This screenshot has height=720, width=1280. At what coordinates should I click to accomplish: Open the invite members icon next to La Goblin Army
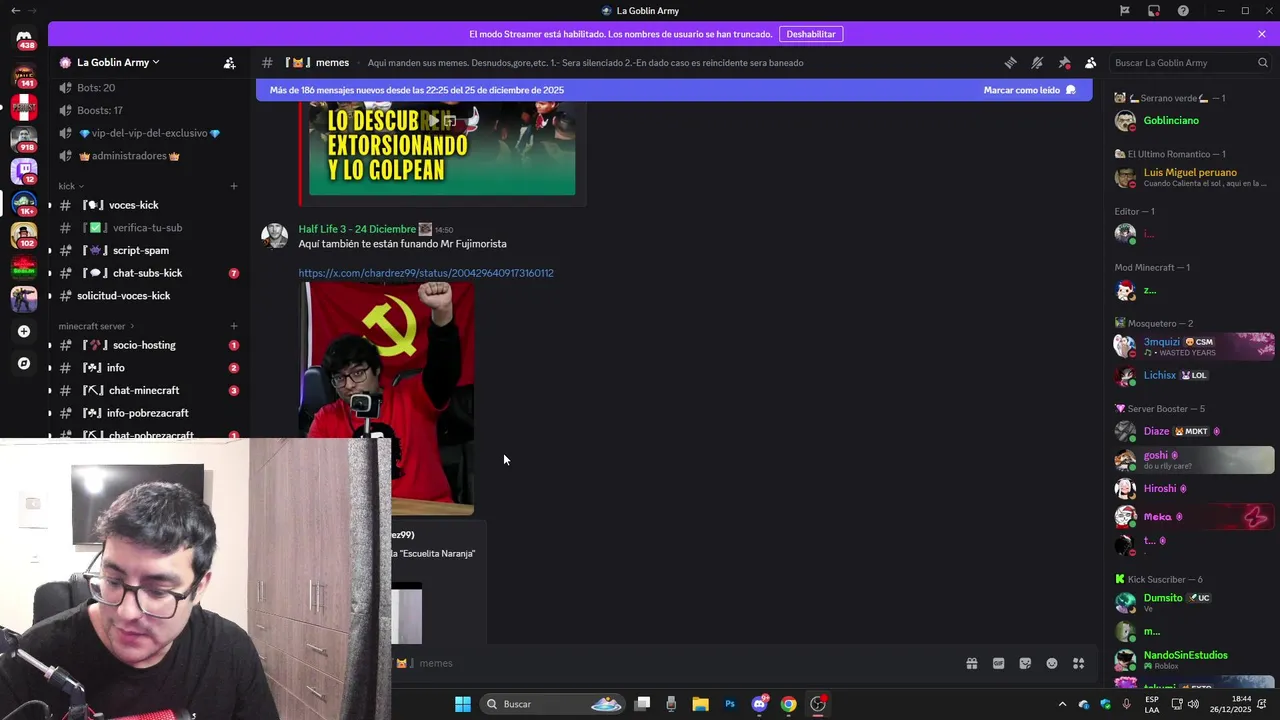click(x=229, y=62)
